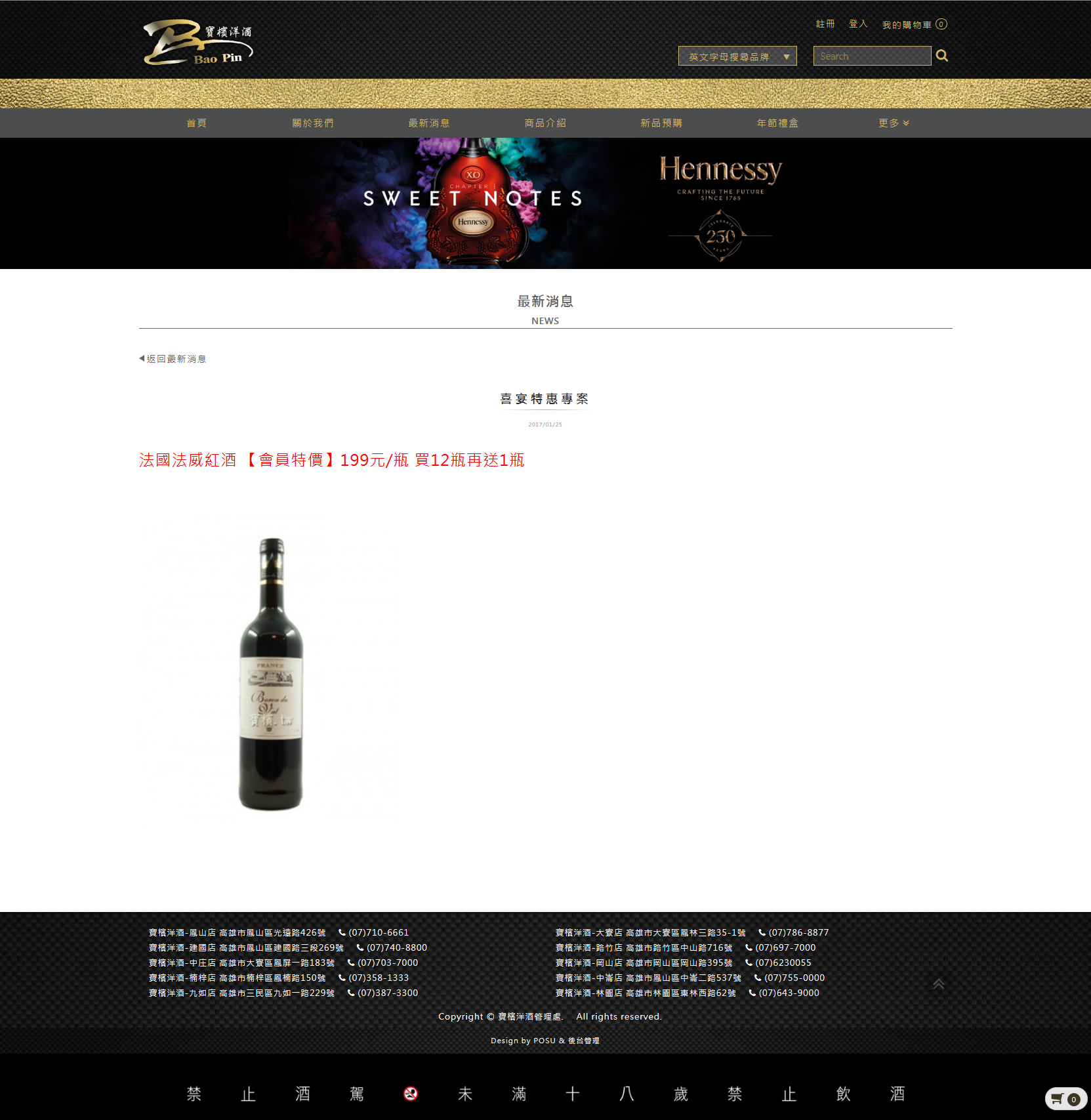Click phone number (07)6230055
The image size is (1091, 1120).
click(x=783, y=963)
